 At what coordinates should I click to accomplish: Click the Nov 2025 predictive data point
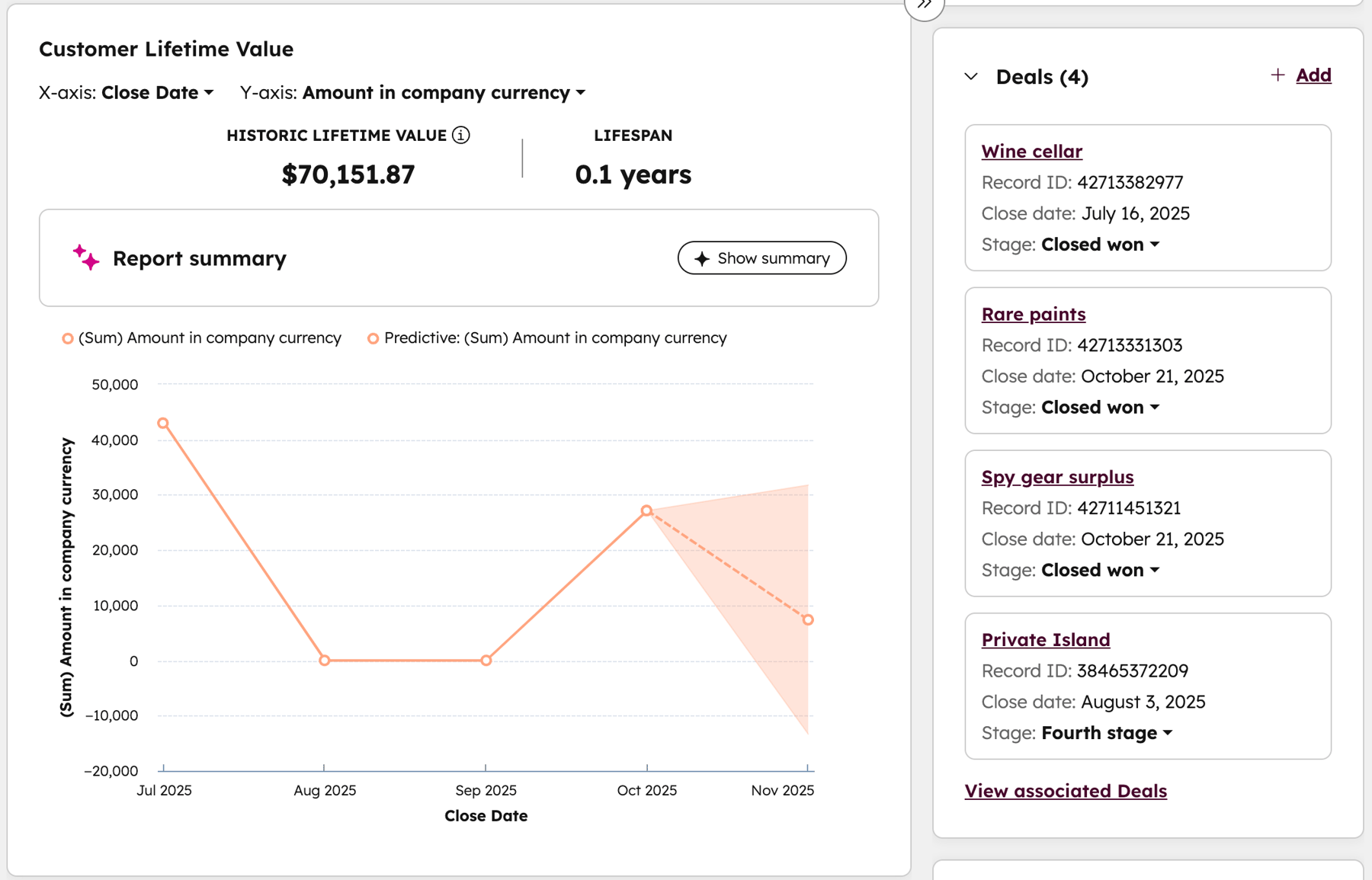(x=808, y=620)
